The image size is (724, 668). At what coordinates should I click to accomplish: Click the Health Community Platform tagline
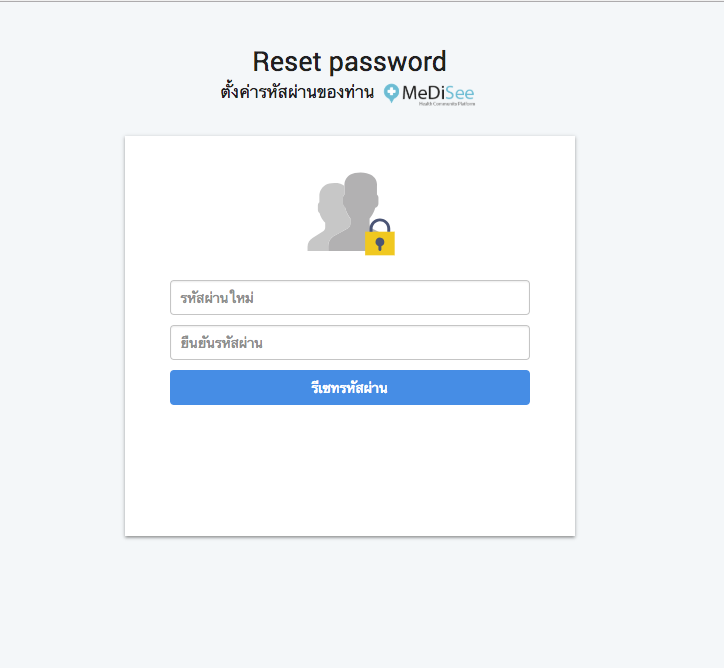[x=447, y=103]
